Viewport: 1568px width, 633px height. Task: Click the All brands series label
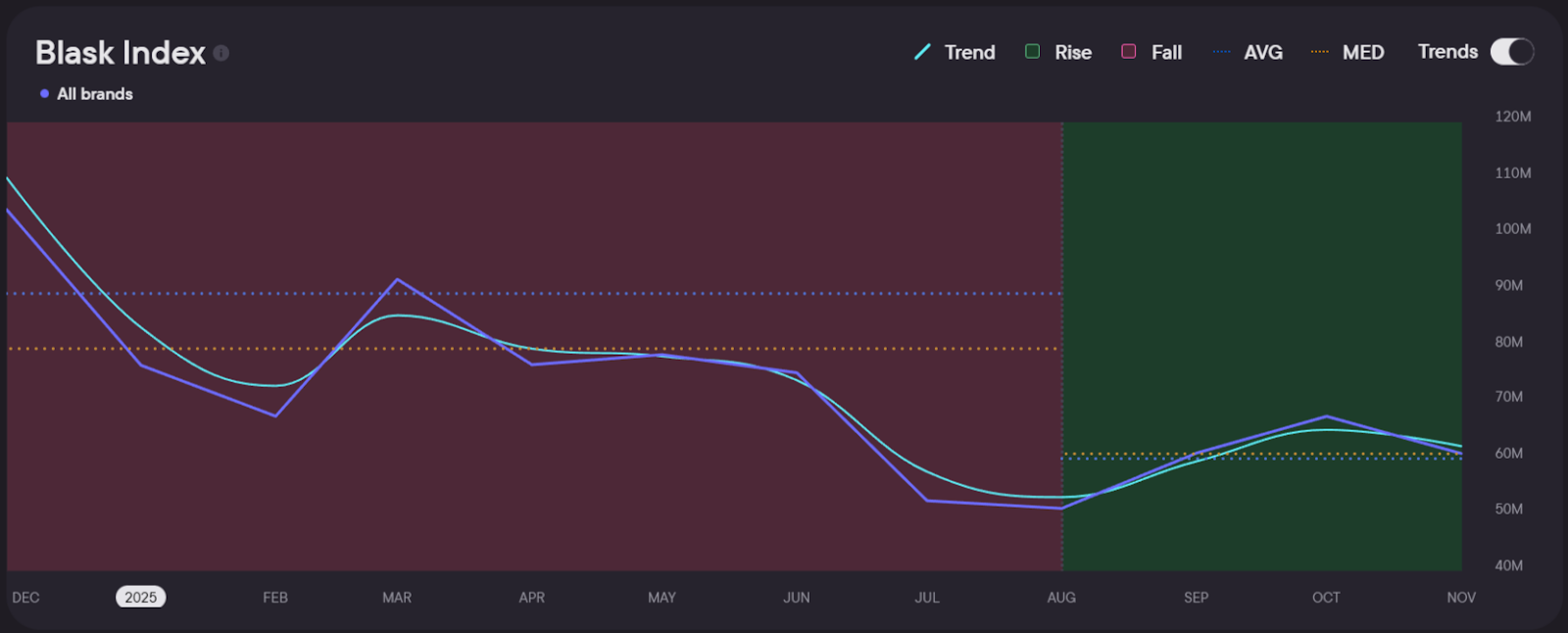tap(94, 94)
